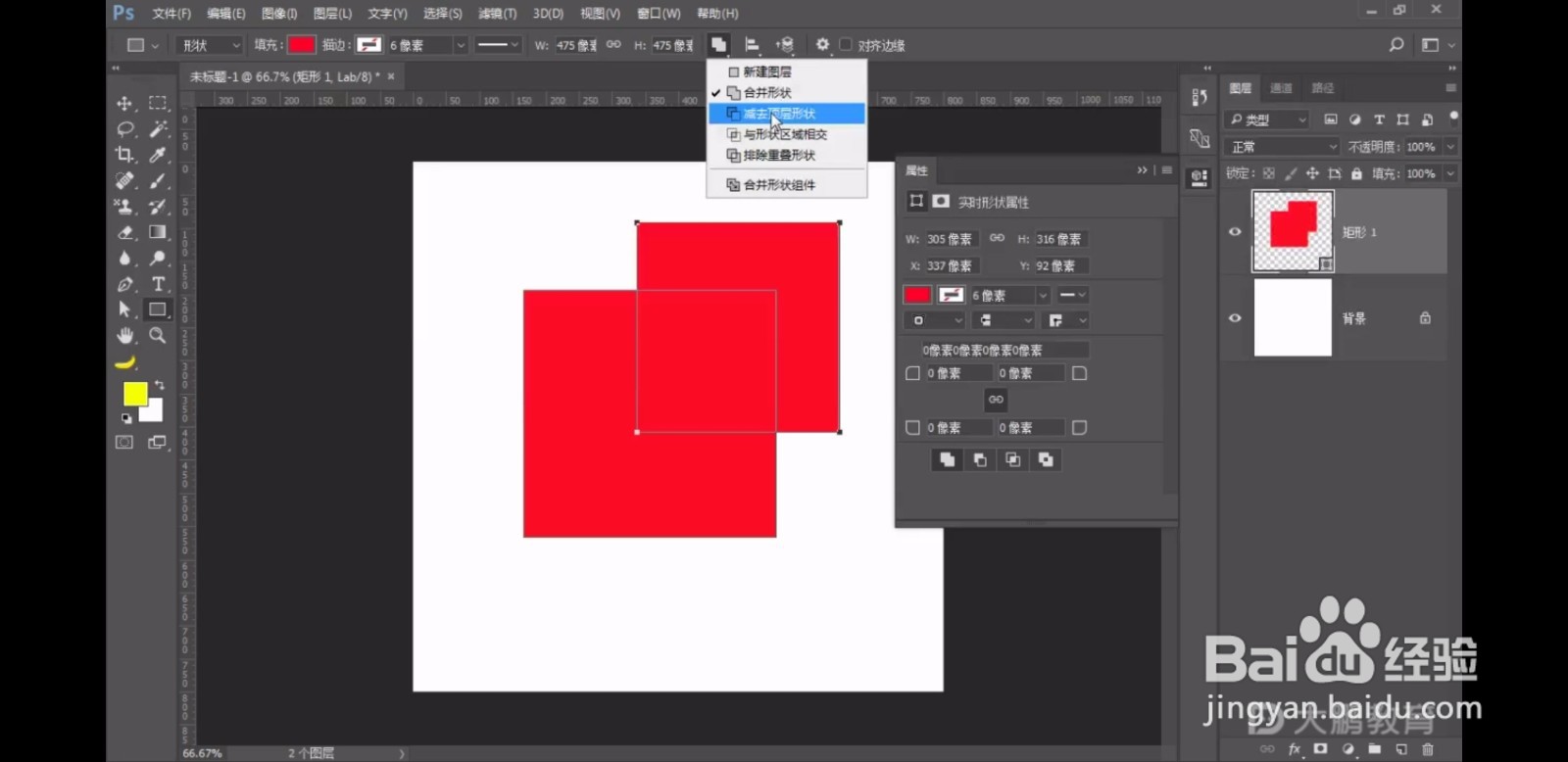Select the Eraser tool
The width and height of the screenshot is (1568, 762).
pos(124,232)
